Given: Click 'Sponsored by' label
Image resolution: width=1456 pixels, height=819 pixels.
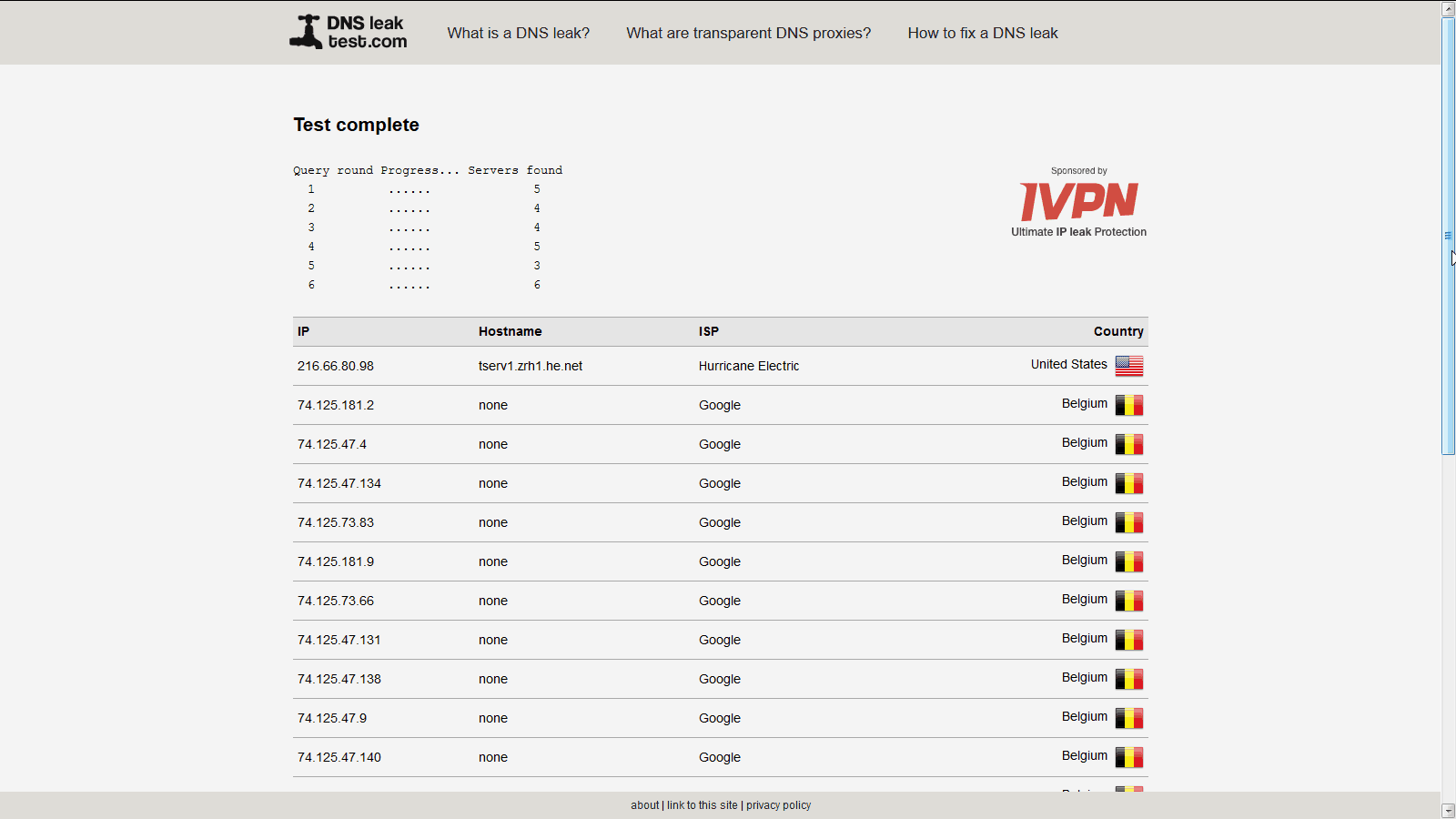Looking at the screenshot, I should 1079,170.
